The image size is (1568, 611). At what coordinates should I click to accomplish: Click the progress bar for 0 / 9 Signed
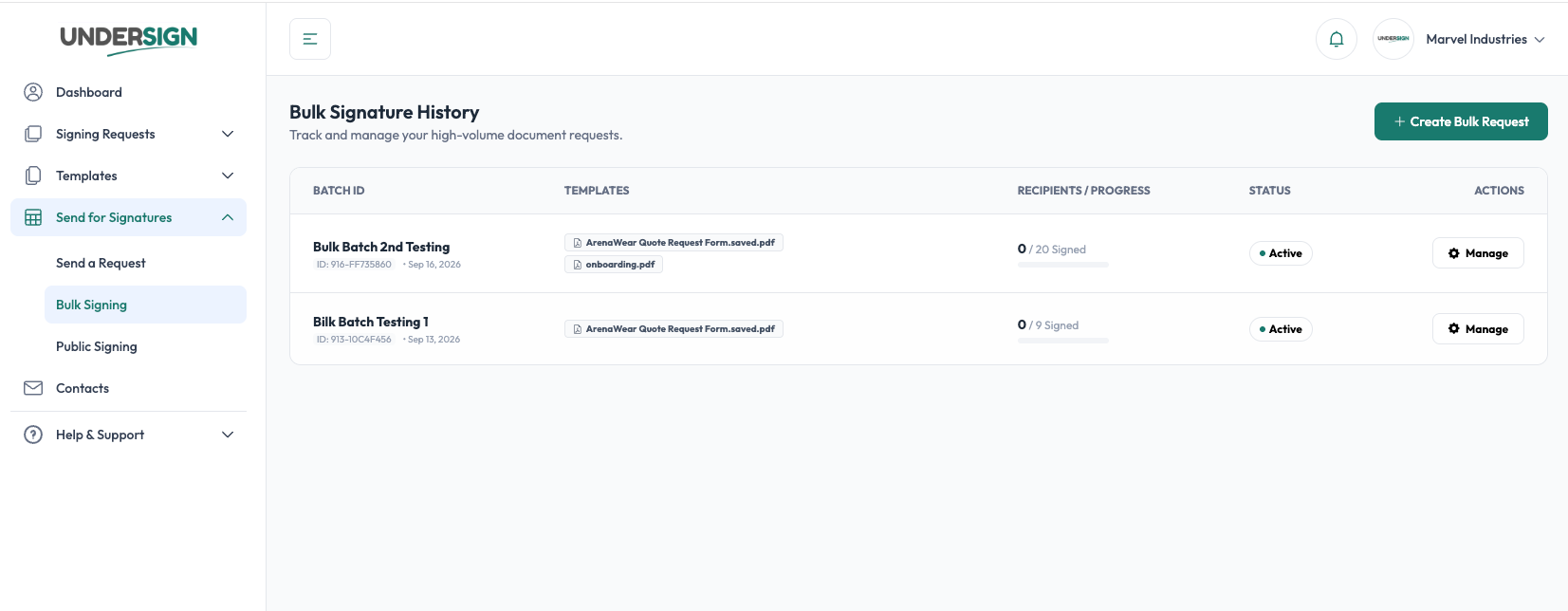1063,341
